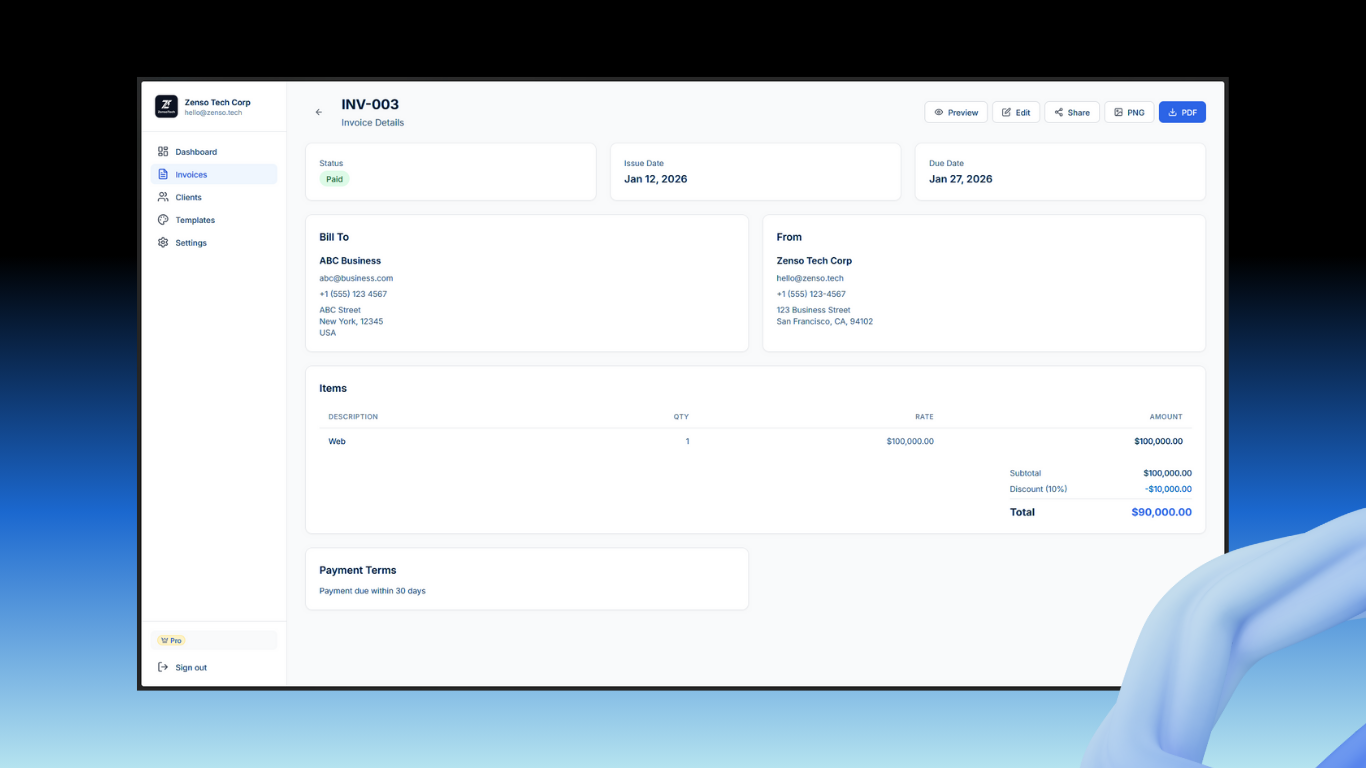Switch to the Invoices section
The width and height of the screenshot is (1366, 768).
coord(189,174)
